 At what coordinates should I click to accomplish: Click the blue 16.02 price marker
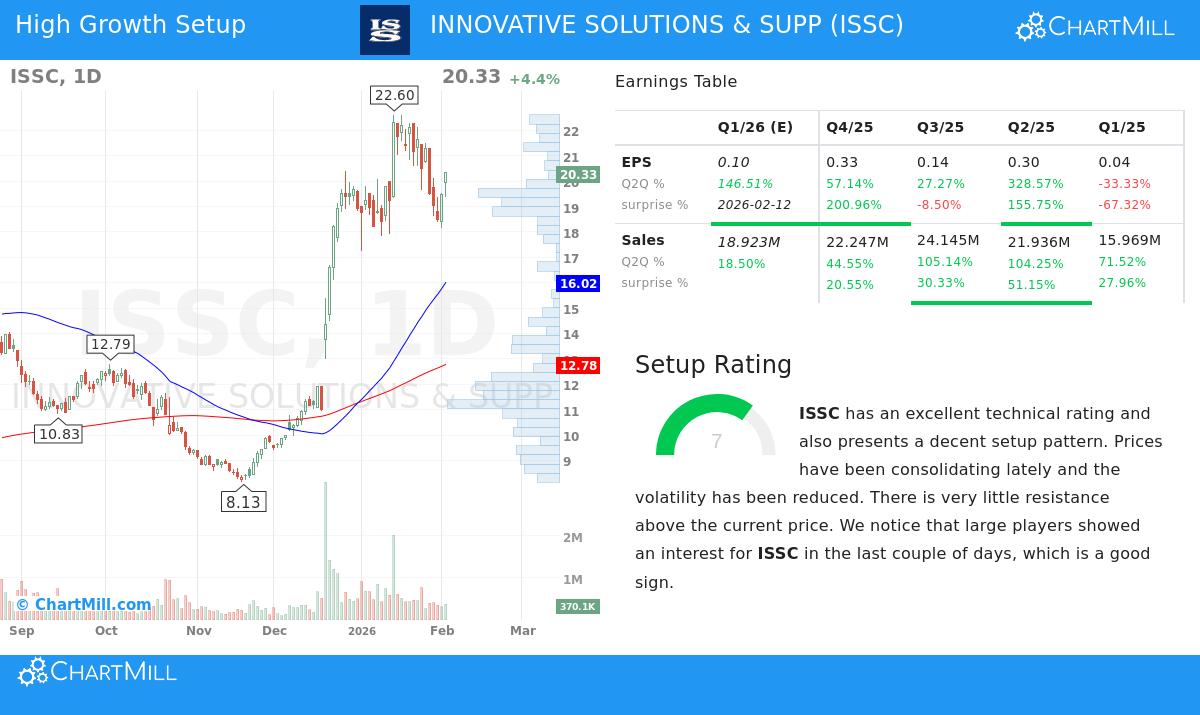[x=578, y=284]
